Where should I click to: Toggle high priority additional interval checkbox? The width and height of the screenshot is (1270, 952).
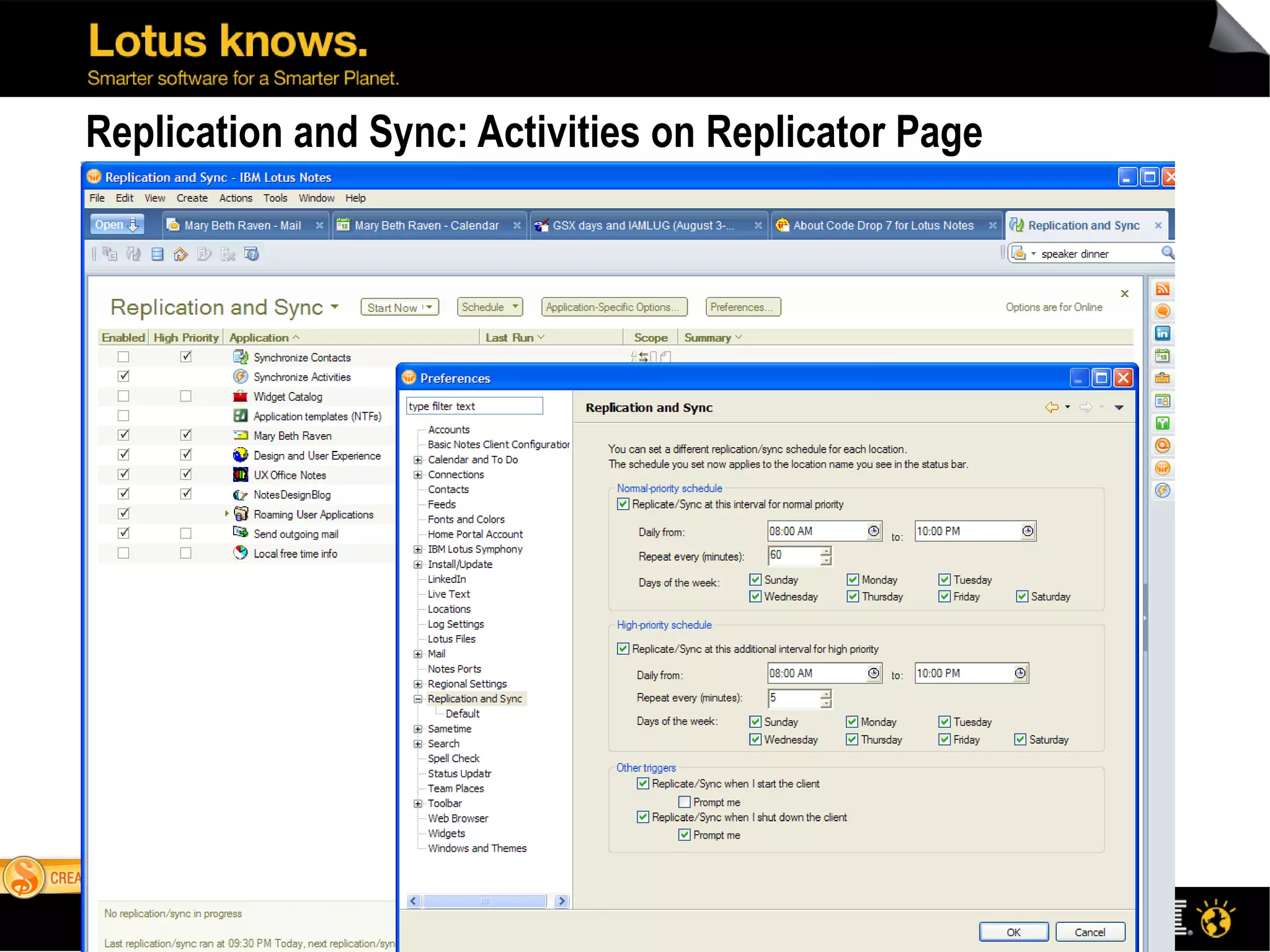623,649
